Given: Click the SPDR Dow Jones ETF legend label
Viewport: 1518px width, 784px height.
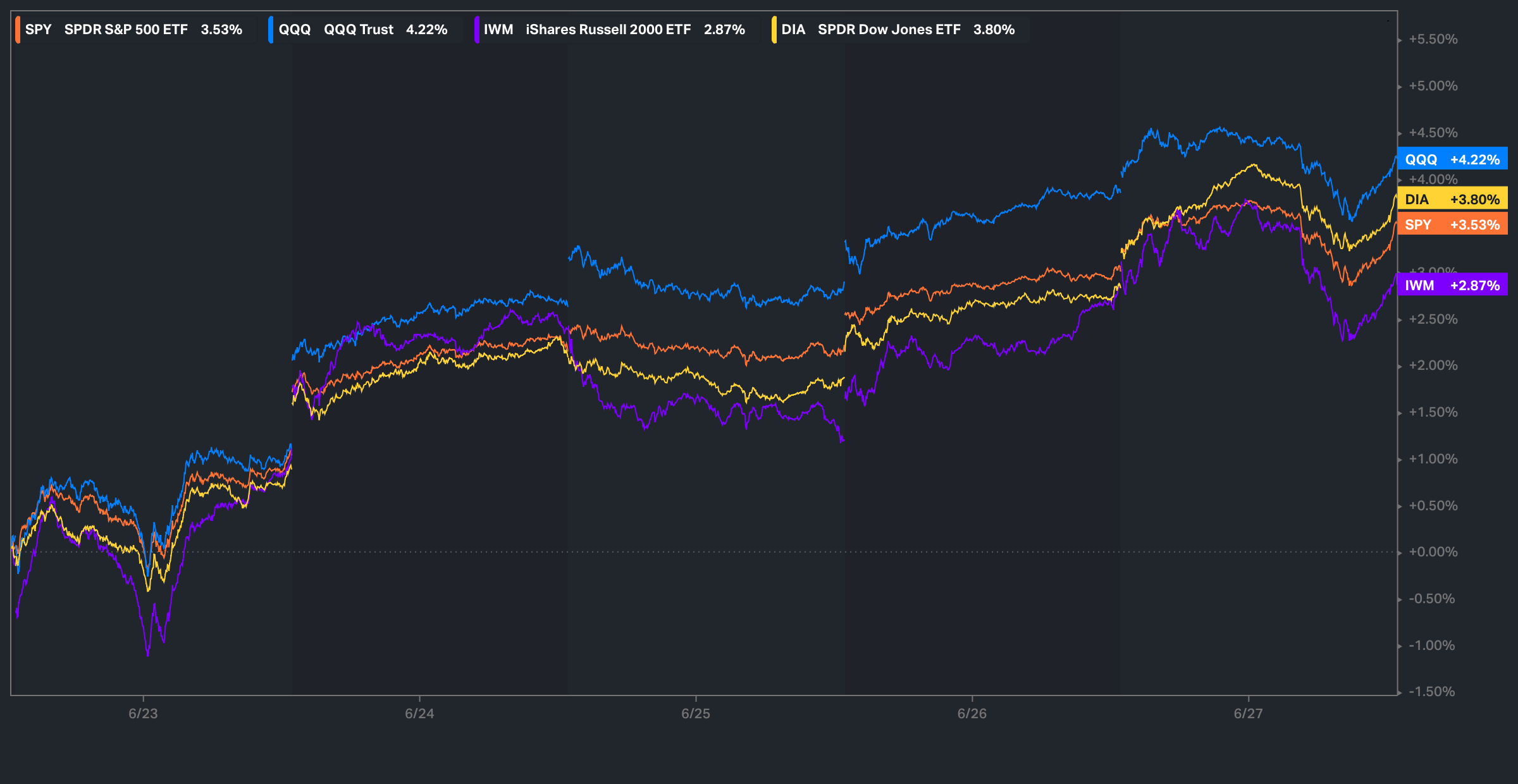Looking at the screenshot, I should (x=889, y=30).
